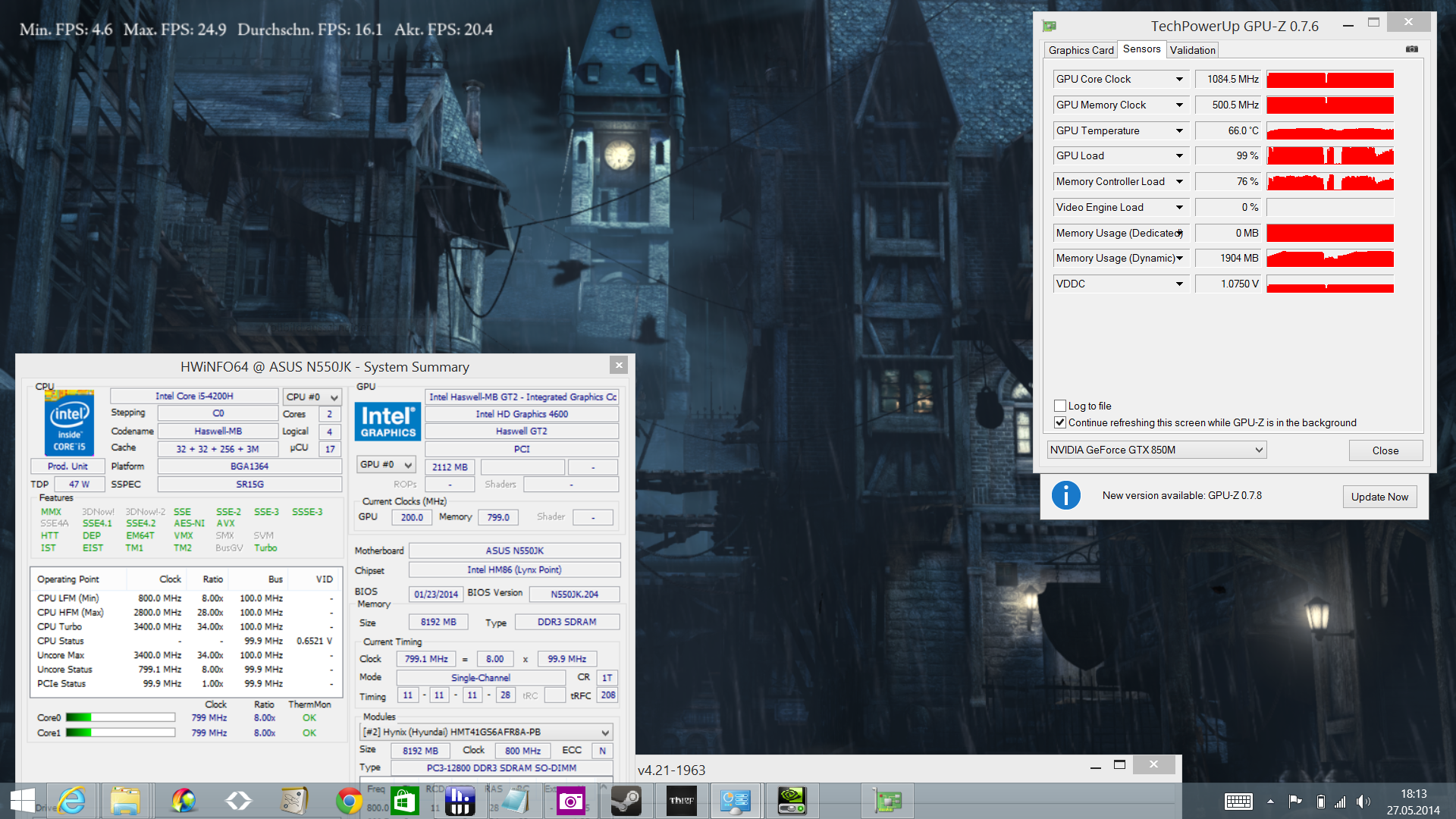Click the GPU-Z title bar app icon
1456x819 pixels.
(1050, 26)
